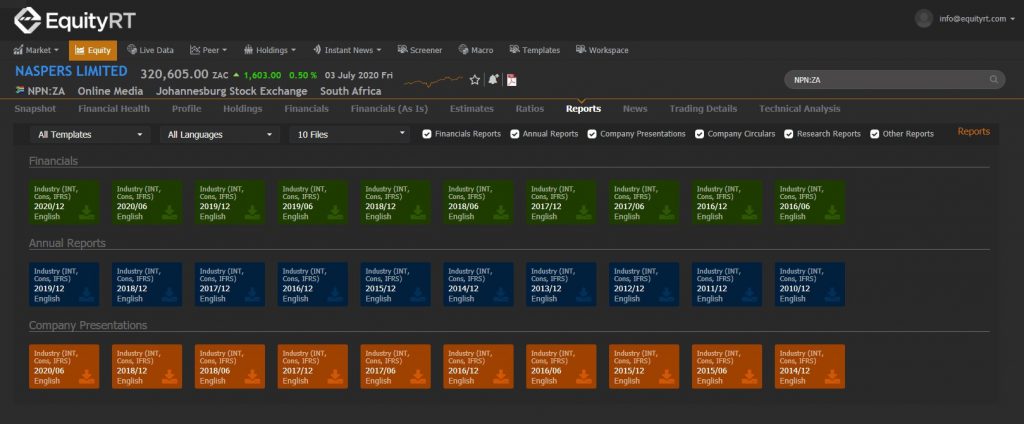Viewport: 1024px width, 424px height.
Task: Expand the Instant News menu
Action: [x=347, y=50]
